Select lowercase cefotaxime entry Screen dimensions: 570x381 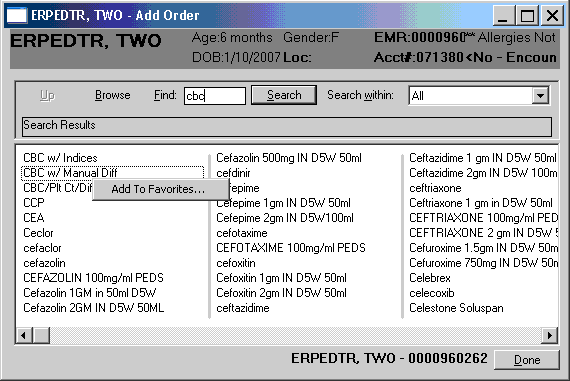tap(242, 233)
